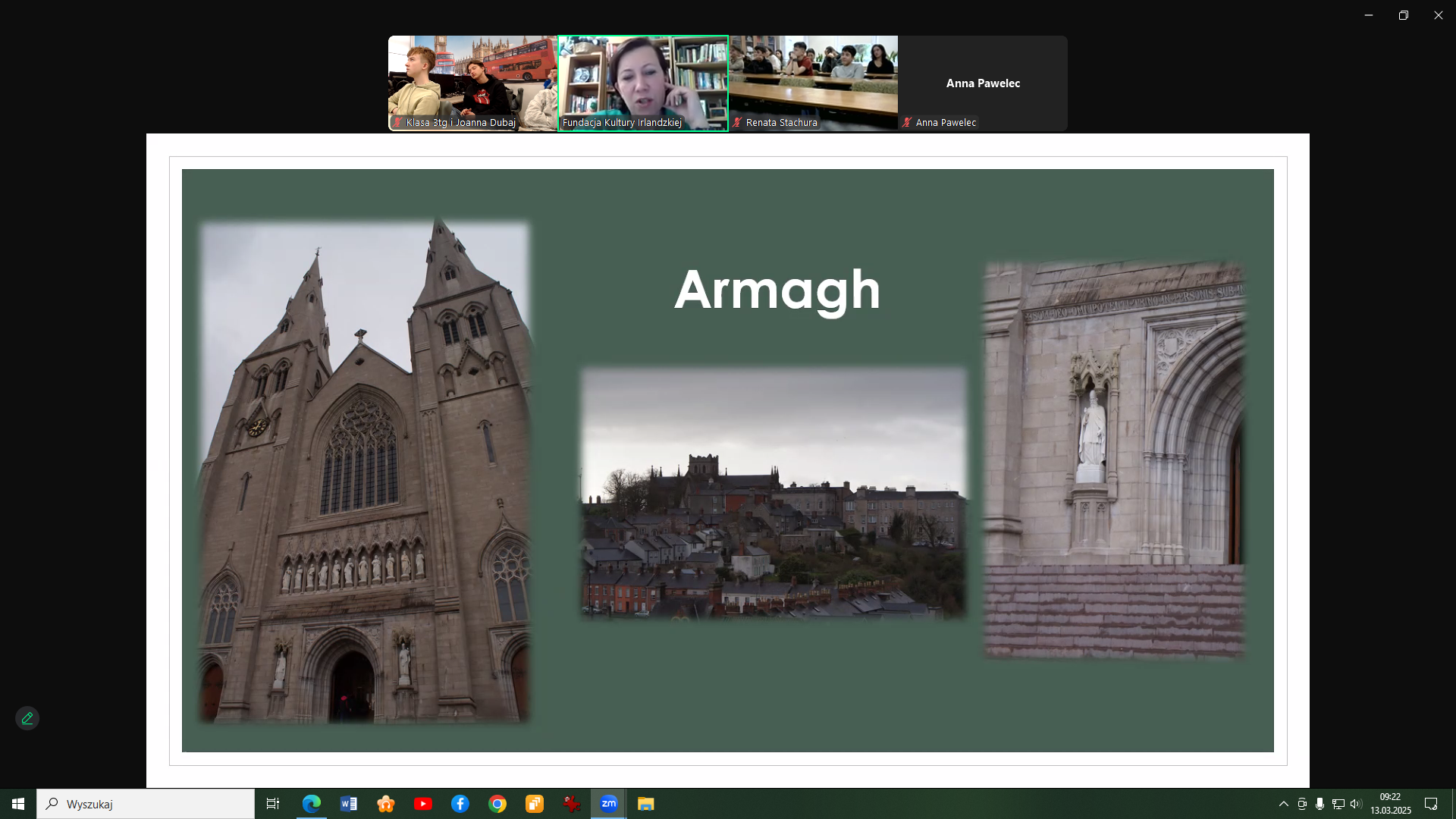
Task: Select Fundacja Kultury Irlandzkiej video tile
Action: coord(643,83)
